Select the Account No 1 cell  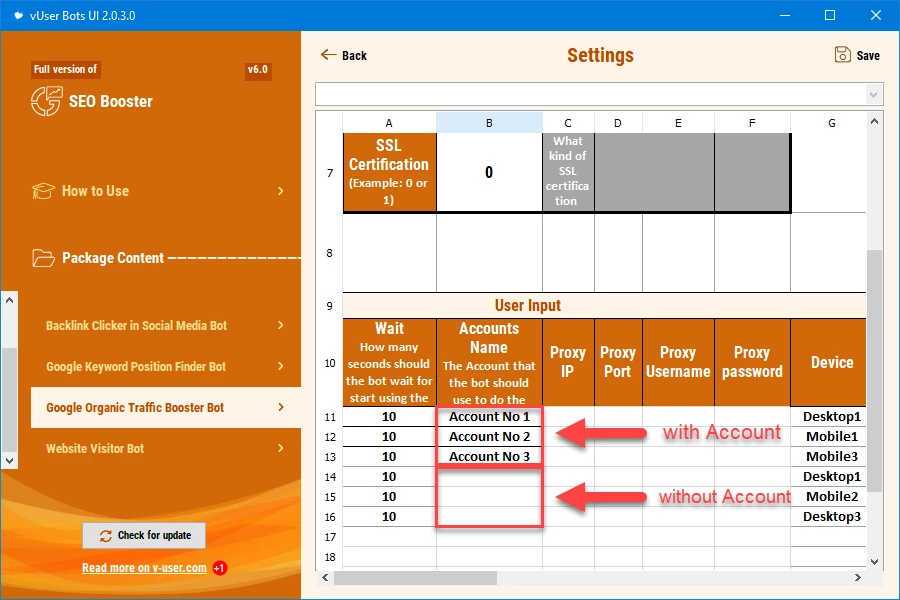(489, 417)
